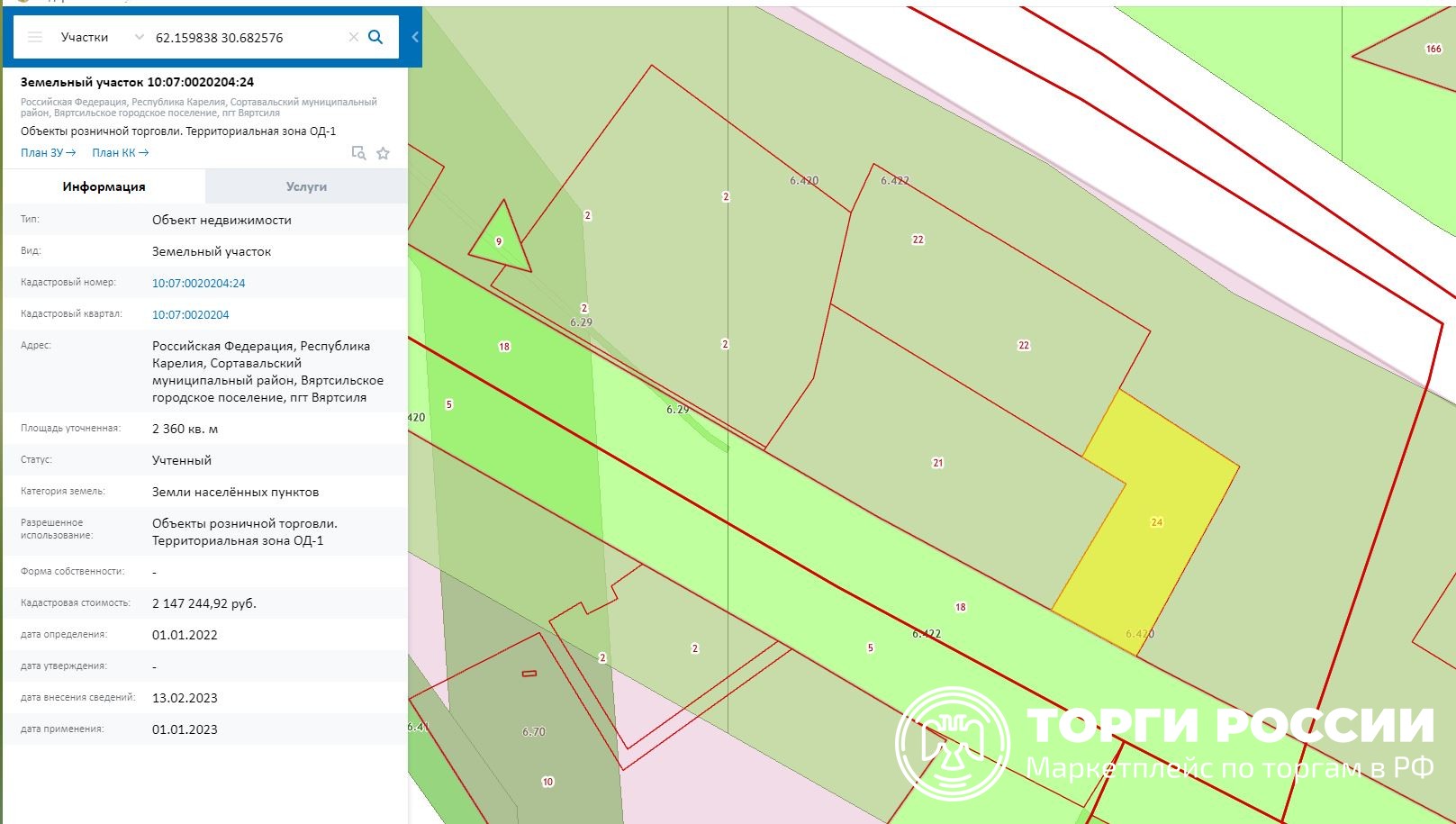1456x824 pixels.
Task: Select the Информация tab
Action: pyautogui.click(x=104, y=186)
